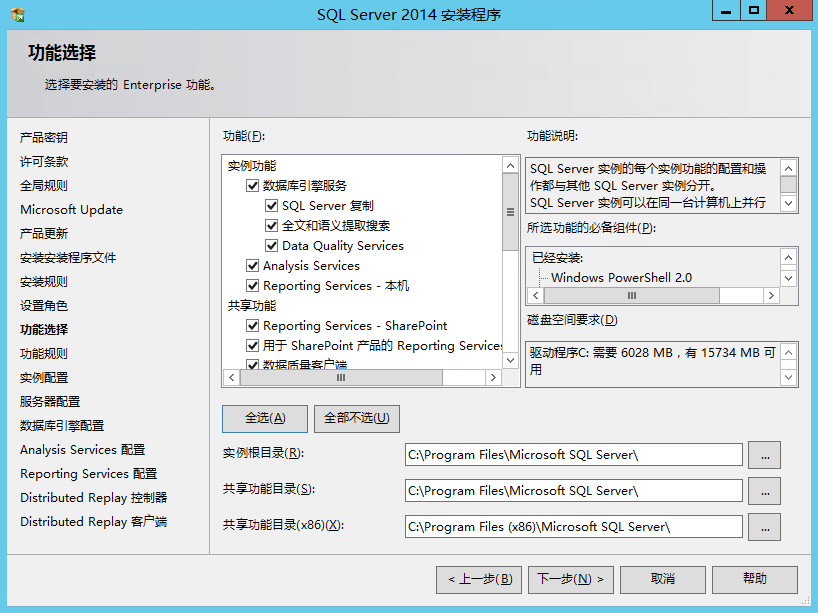This screenshot has width=818, height=613.
Task: Click 共享功能目录(S) path field
Action: pyautogui.click(x=574, y=491)
